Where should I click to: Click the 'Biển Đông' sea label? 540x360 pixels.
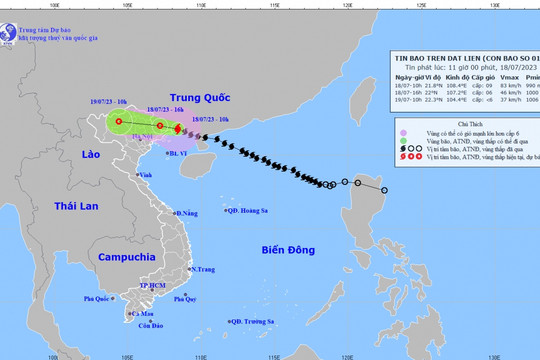tap(288, 250)
